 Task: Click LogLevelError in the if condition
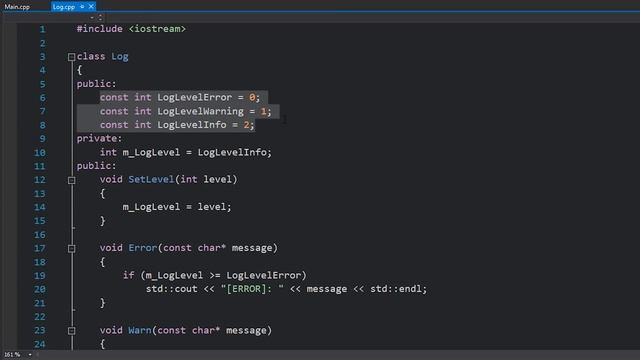[264, 276]
